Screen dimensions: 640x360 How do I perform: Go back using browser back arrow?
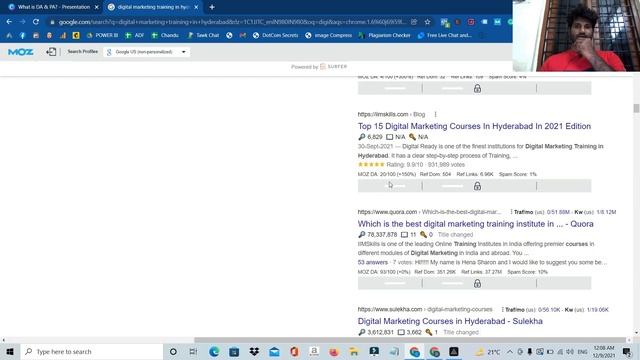pos(9,22)
